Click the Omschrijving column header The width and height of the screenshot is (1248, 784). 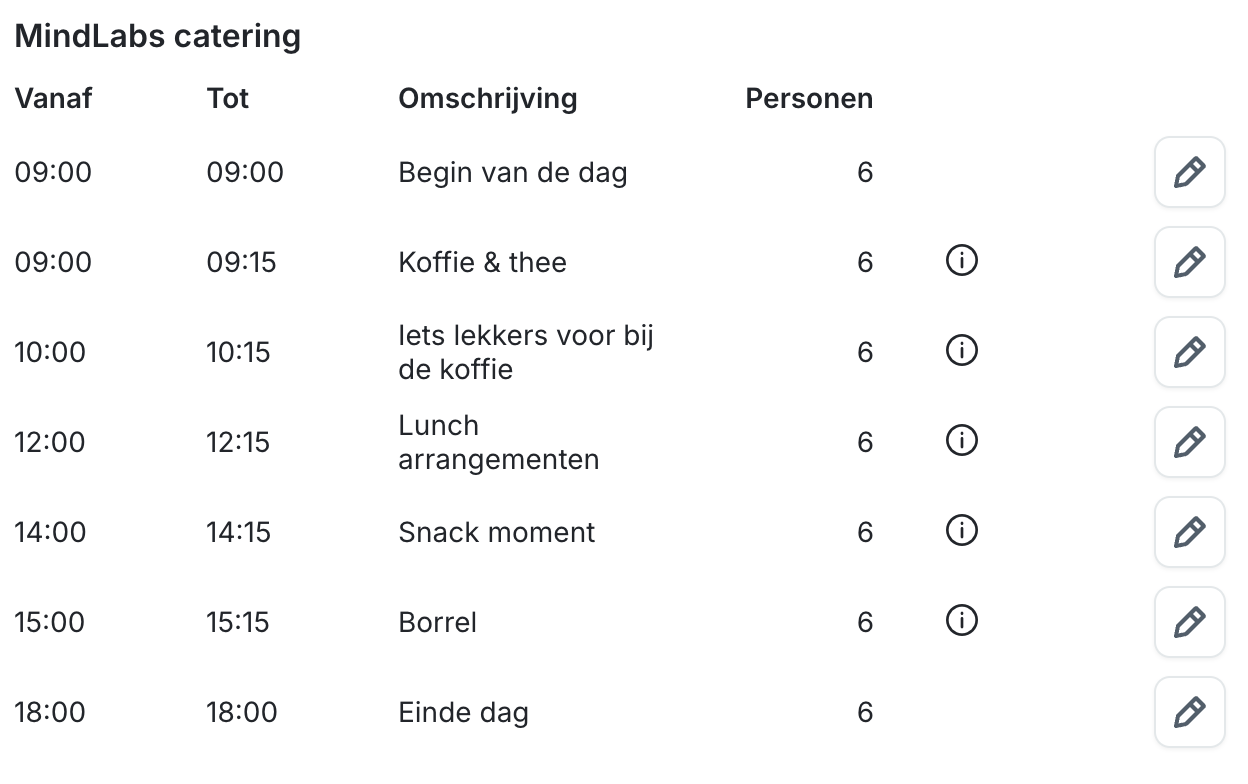pos(488,99)
